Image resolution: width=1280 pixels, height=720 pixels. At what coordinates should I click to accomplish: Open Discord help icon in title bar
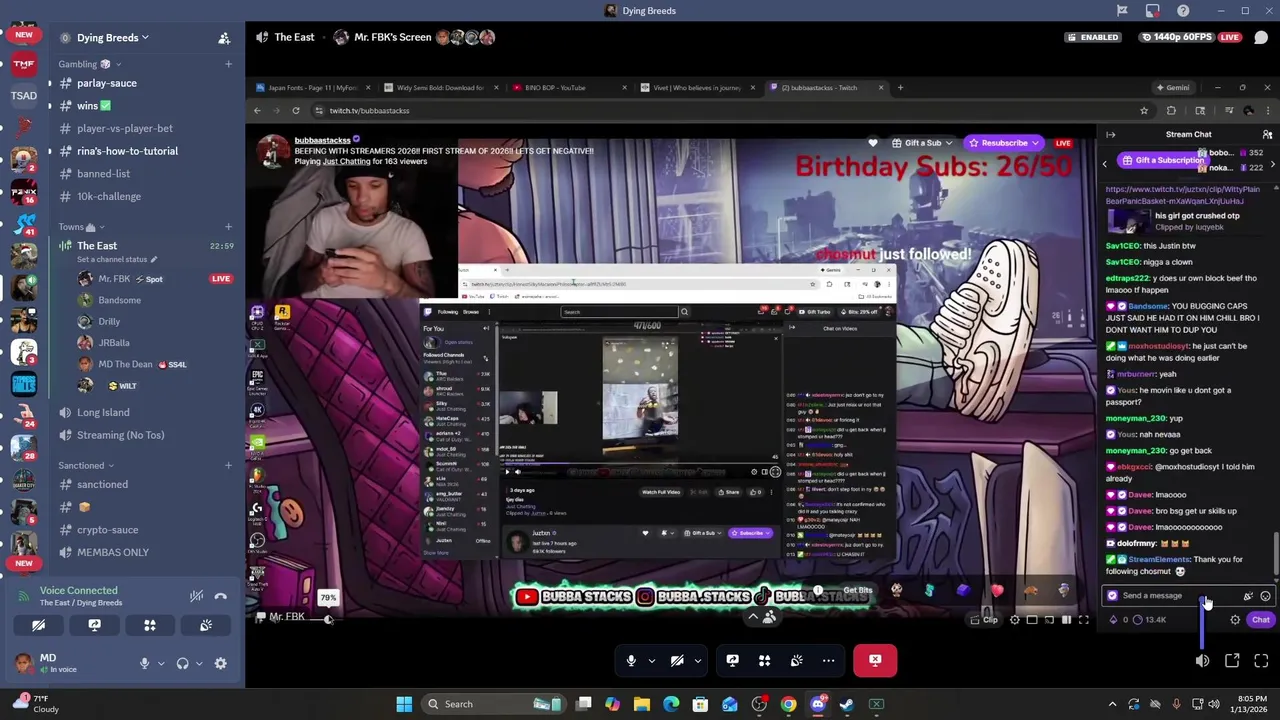tap(1183, 11)
